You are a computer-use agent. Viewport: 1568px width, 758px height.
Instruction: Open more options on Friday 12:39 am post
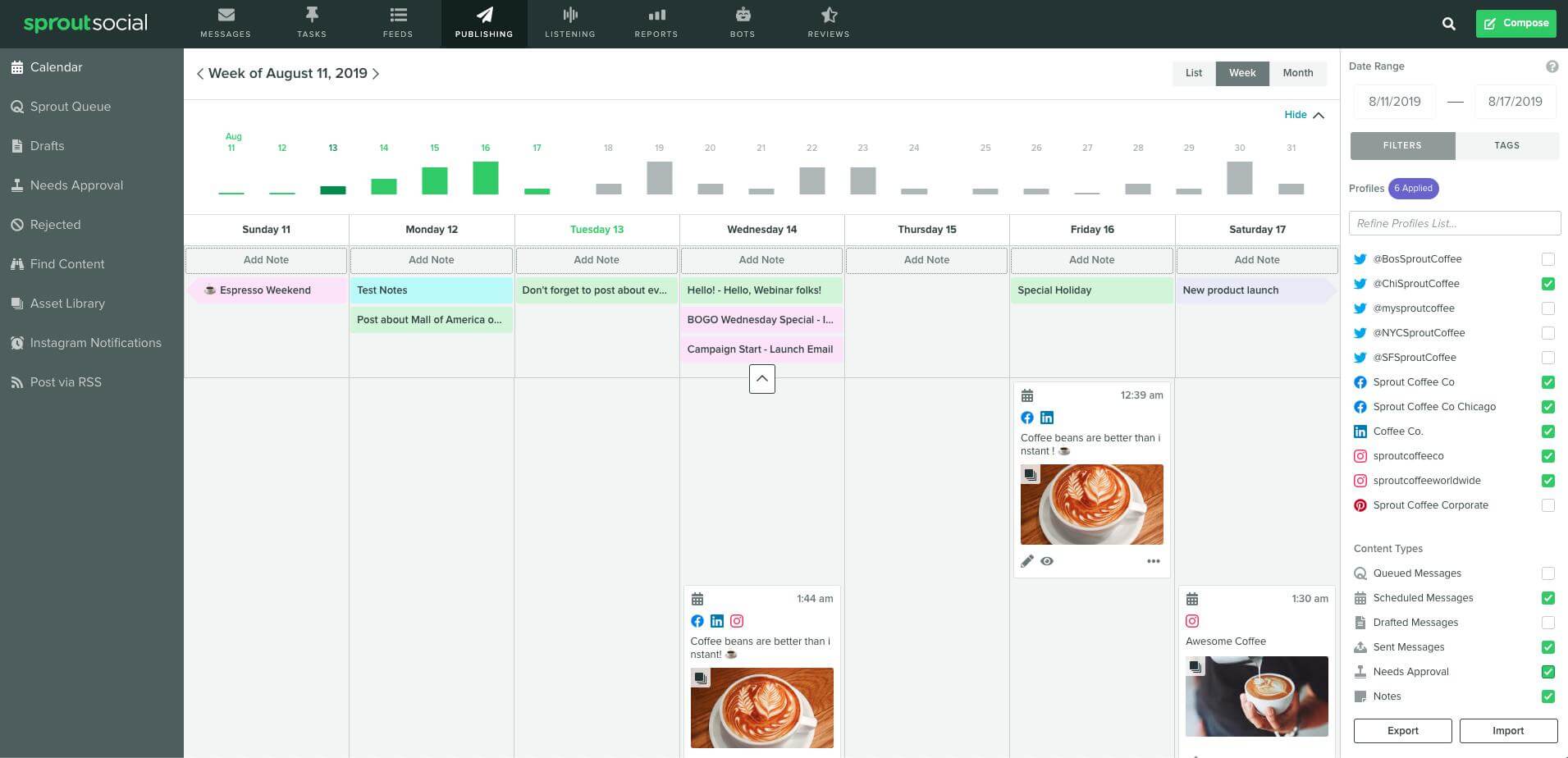[x=1154, y=561]
